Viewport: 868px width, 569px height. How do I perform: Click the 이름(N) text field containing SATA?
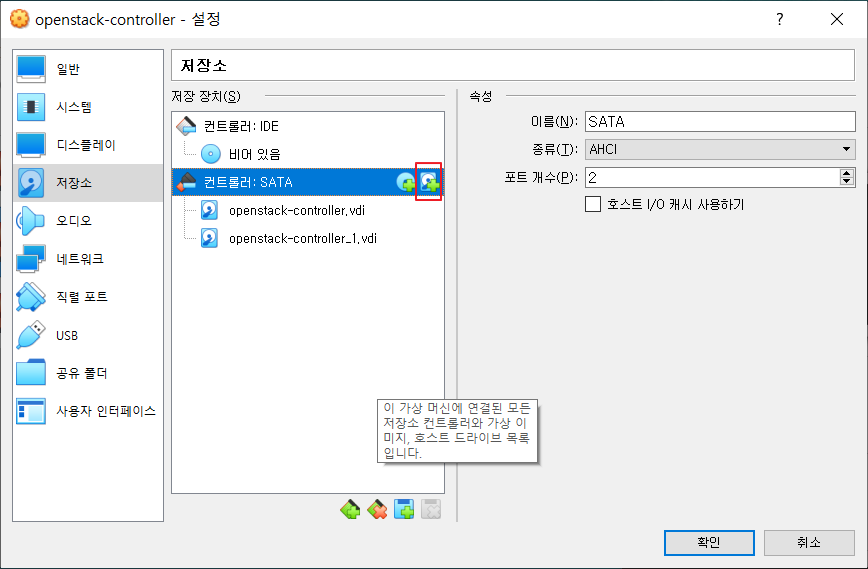pyautogui.click(x=720, y=121)
